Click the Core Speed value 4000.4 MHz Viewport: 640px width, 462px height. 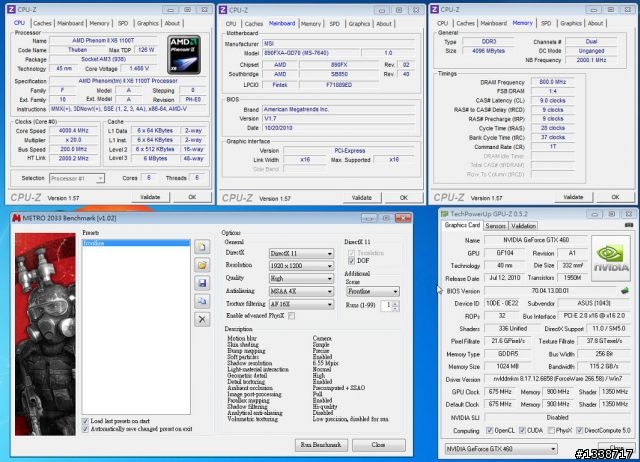click(73, 131)
